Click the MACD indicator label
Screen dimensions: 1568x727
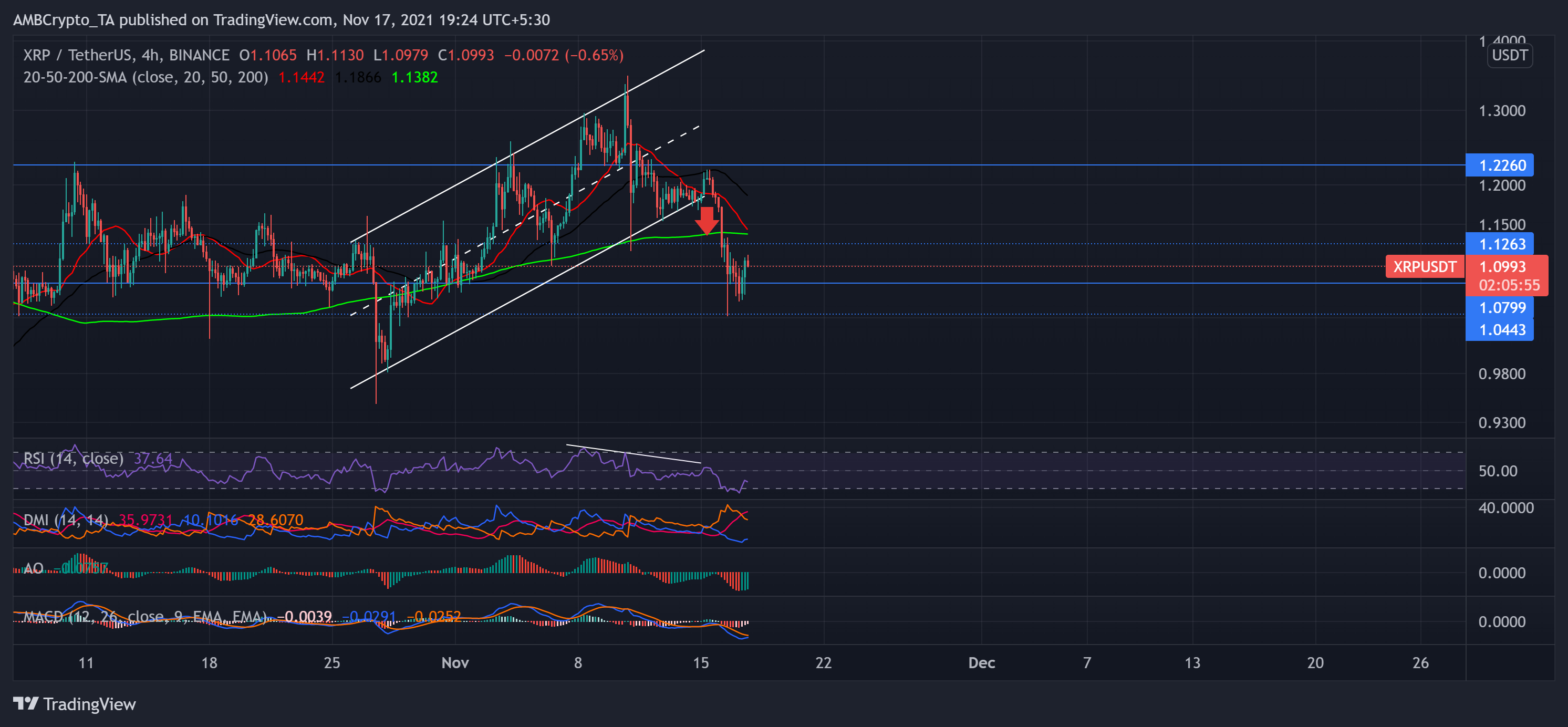(x=145, y=616)
